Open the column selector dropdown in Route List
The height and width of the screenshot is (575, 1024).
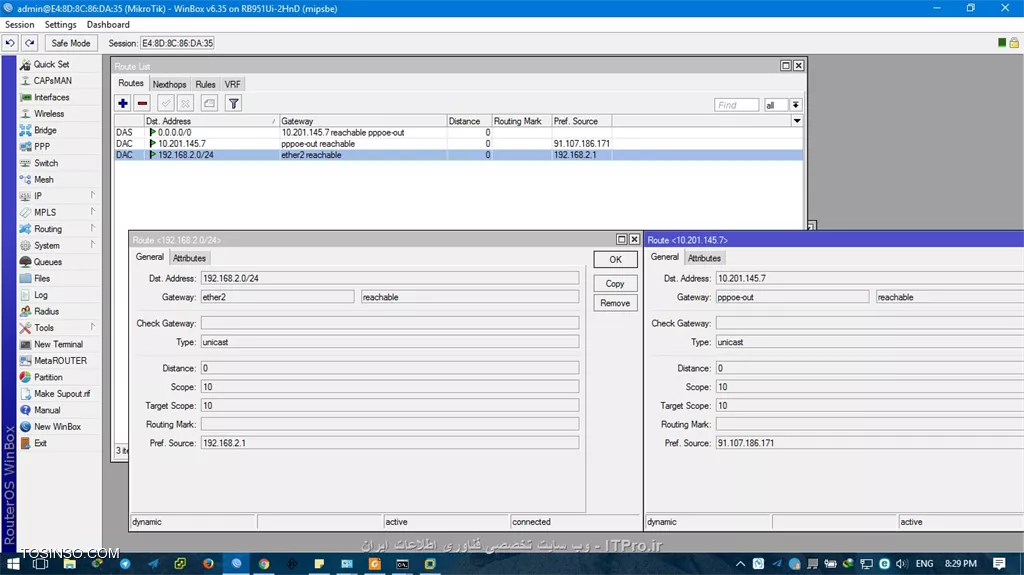(x=797, y=121)
